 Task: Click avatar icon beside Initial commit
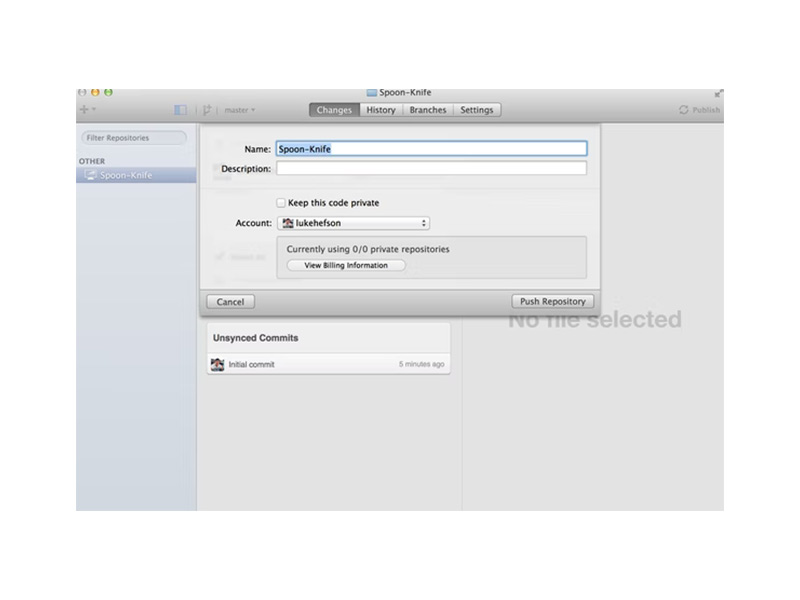point(217,364)
